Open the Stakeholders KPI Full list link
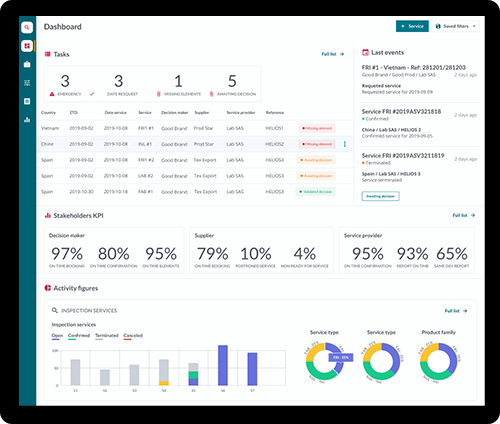500x424 pixels. click(x=463, y=215)
